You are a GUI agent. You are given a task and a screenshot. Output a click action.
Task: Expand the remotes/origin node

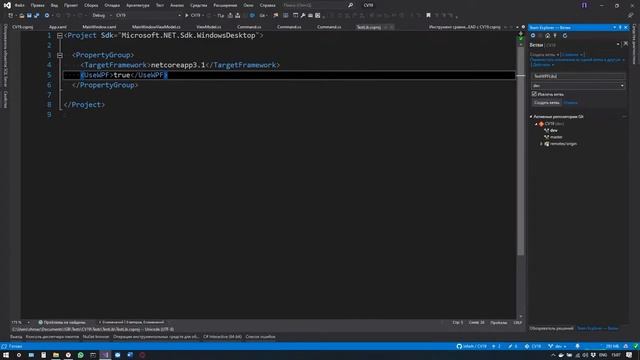coord(542,144)
